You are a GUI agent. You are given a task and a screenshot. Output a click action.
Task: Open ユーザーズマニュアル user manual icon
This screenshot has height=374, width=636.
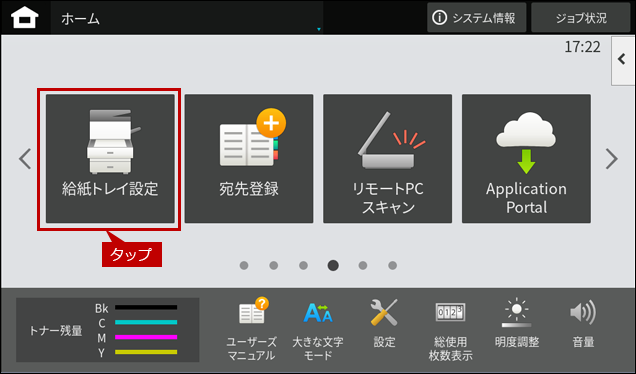click(251, 329)
